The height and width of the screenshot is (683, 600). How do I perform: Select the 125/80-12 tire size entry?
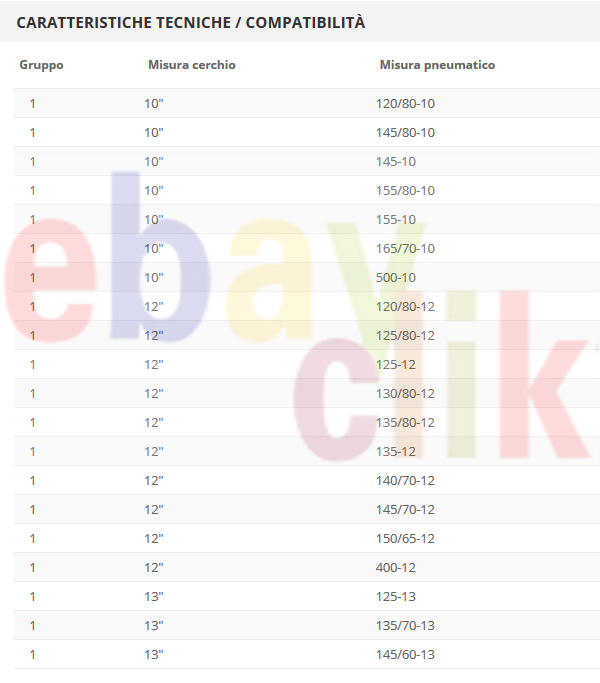coord(405,335)
